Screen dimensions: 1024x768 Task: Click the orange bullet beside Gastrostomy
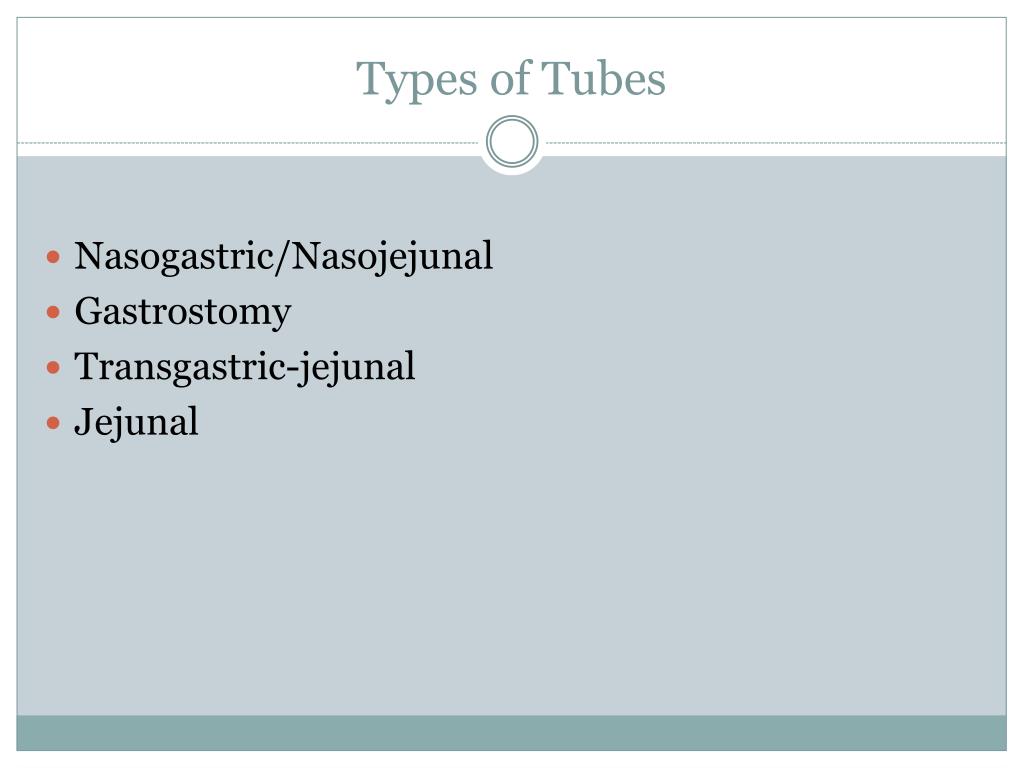pos(54,312)
